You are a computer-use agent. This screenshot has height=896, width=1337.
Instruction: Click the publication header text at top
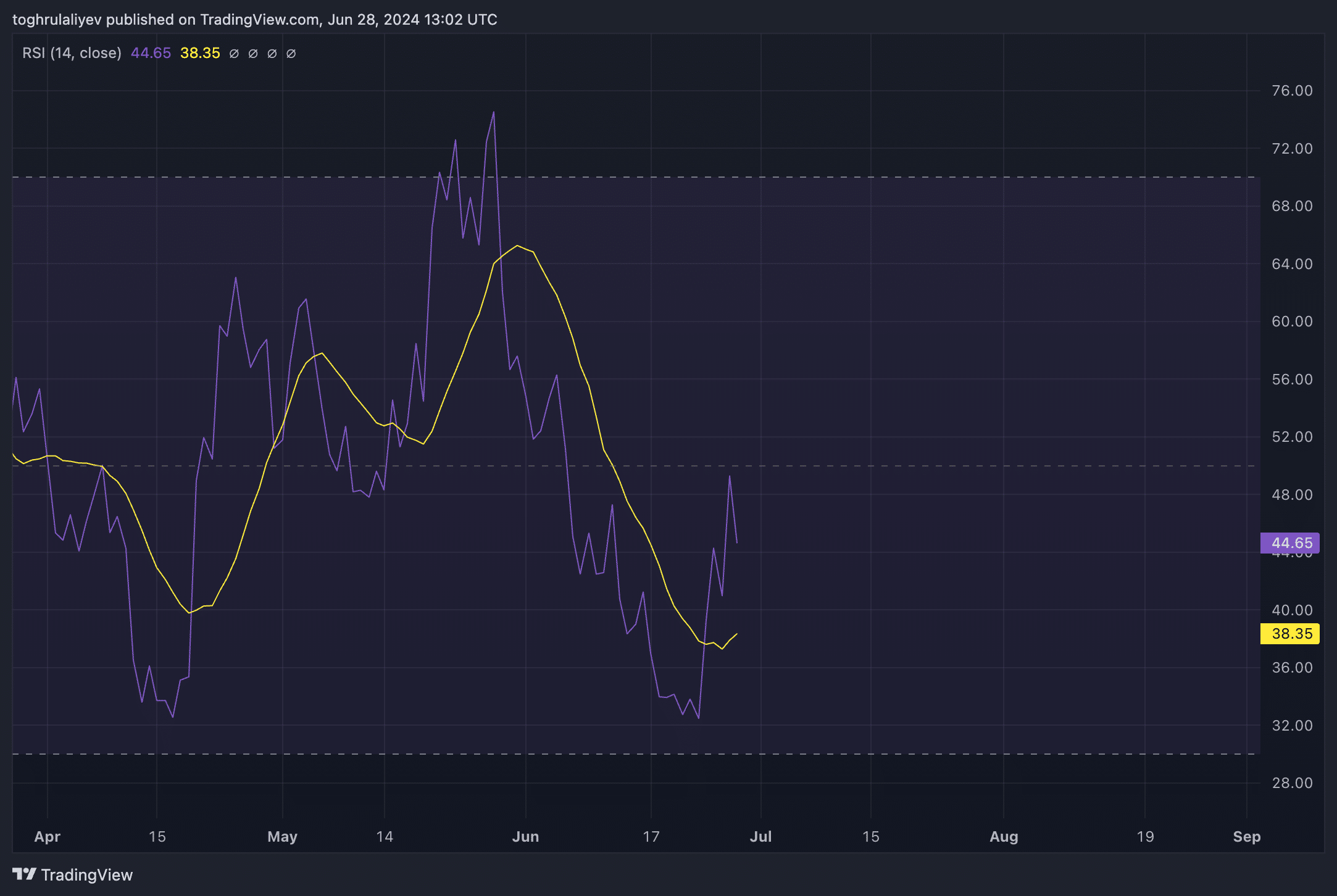coord(255,20)
